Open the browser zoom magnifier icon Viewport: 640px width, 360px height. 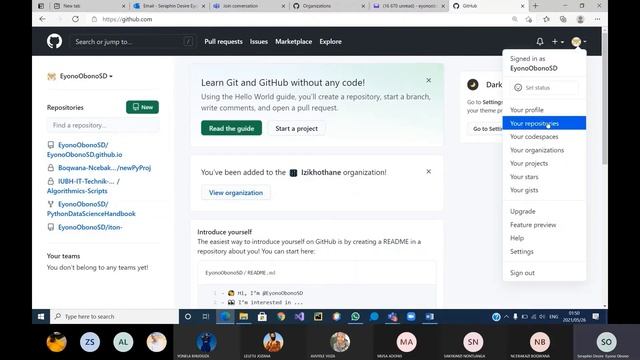pyautogui.click(x=515, y=19)
